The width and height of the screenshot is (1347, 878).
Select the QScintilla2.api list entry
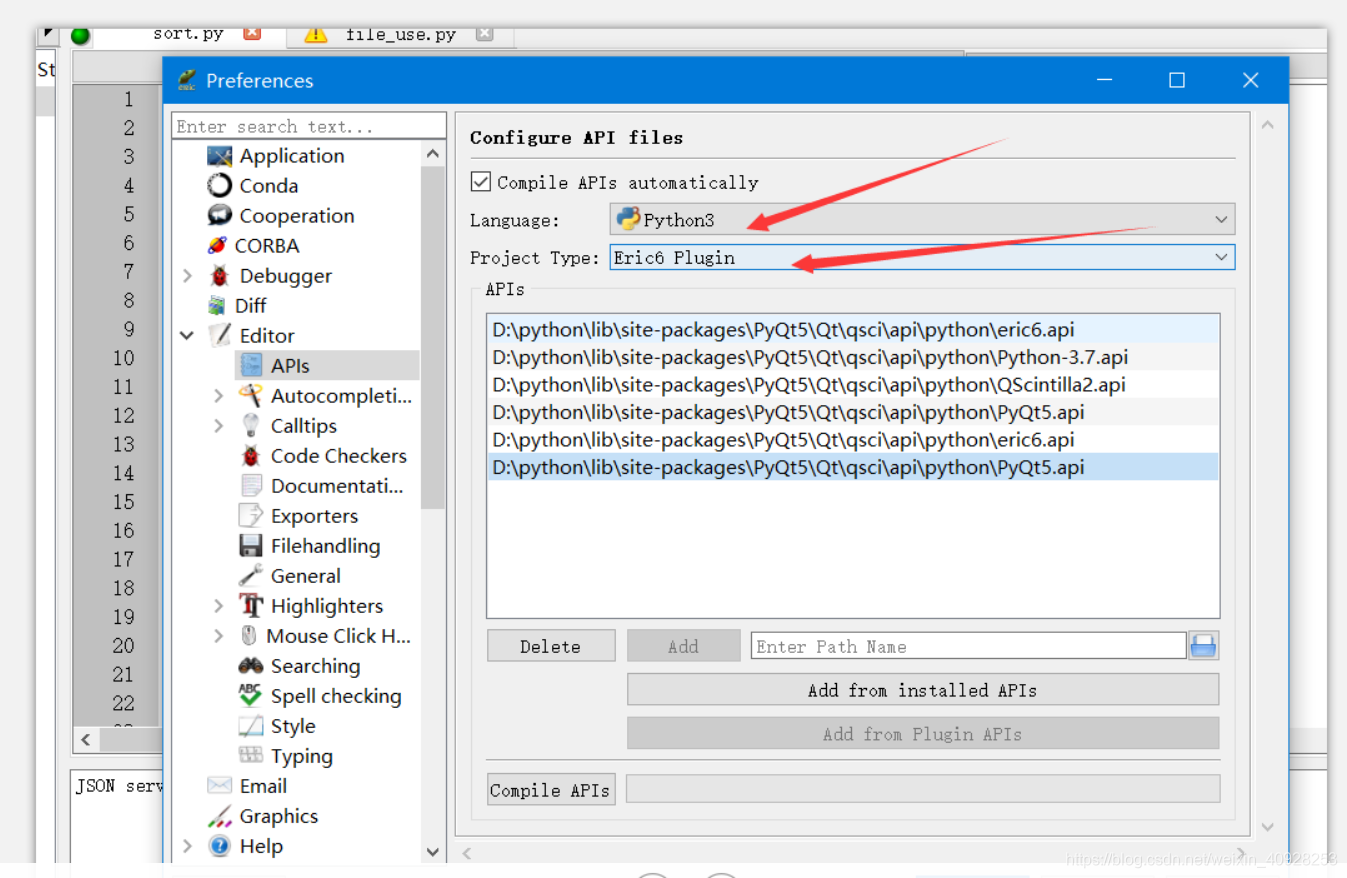[853, 385]
